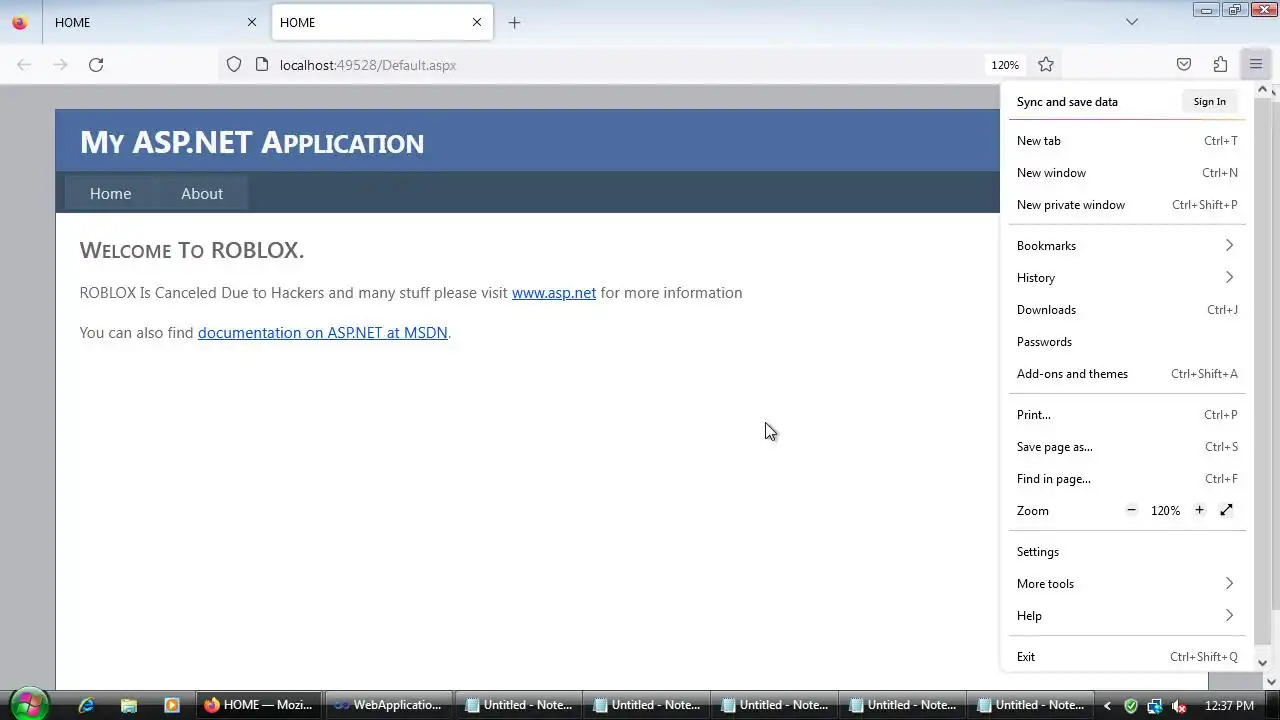Expand the More tools submenu
Screen dimensions: 1280x720
(1127, 584)
